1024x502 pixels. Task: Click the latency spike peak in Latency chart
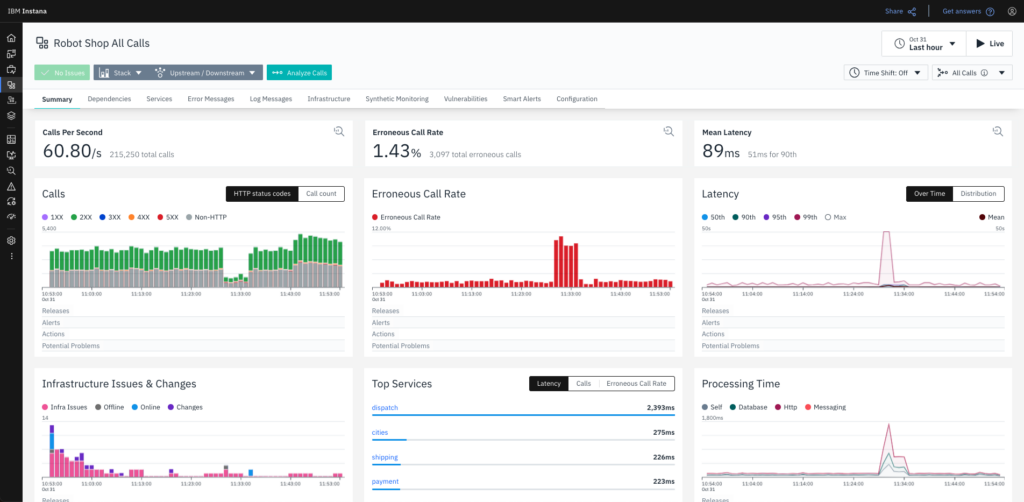[886, 233]
